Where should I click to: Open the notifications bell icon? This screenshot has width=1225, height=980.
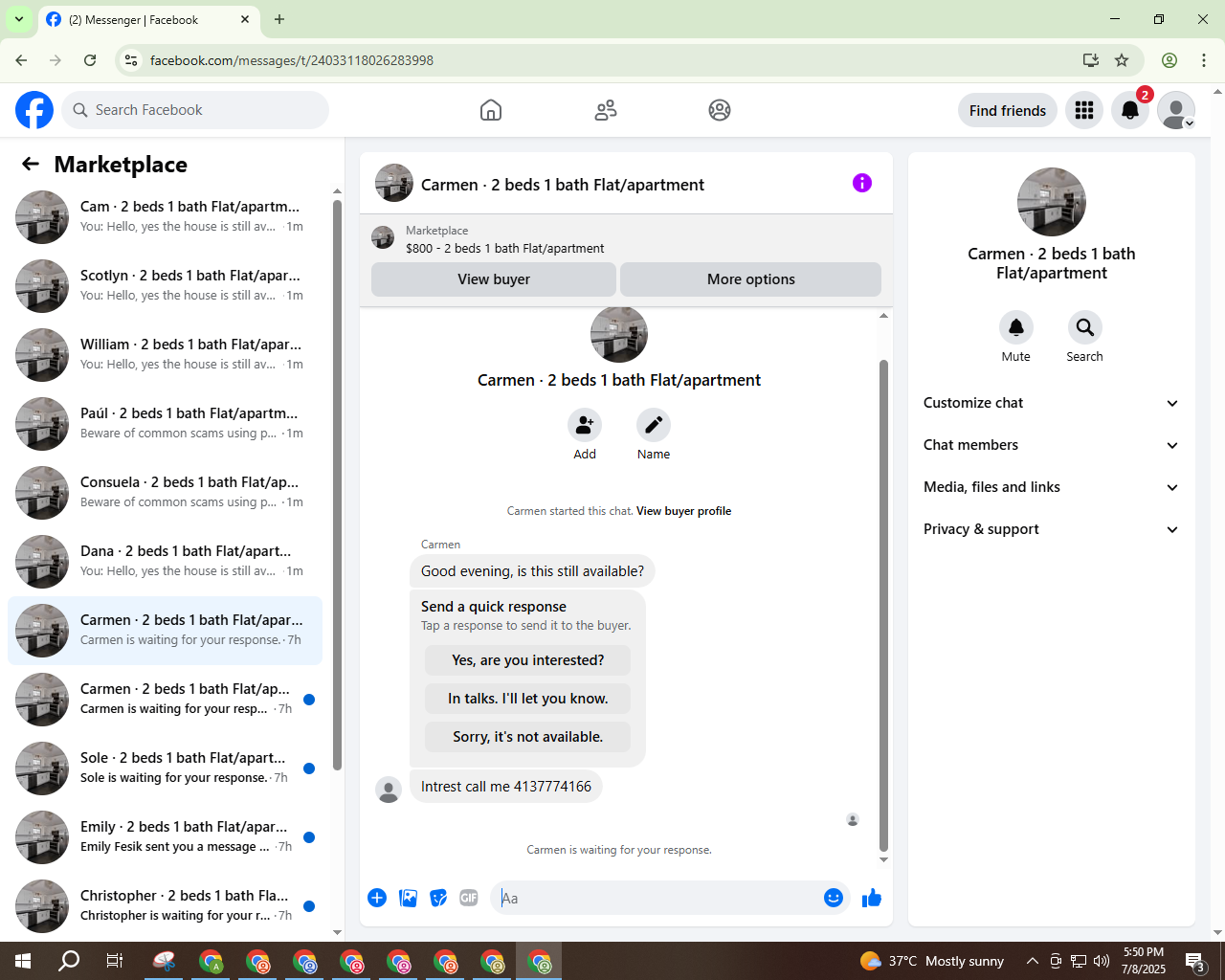coord(1130,110)
